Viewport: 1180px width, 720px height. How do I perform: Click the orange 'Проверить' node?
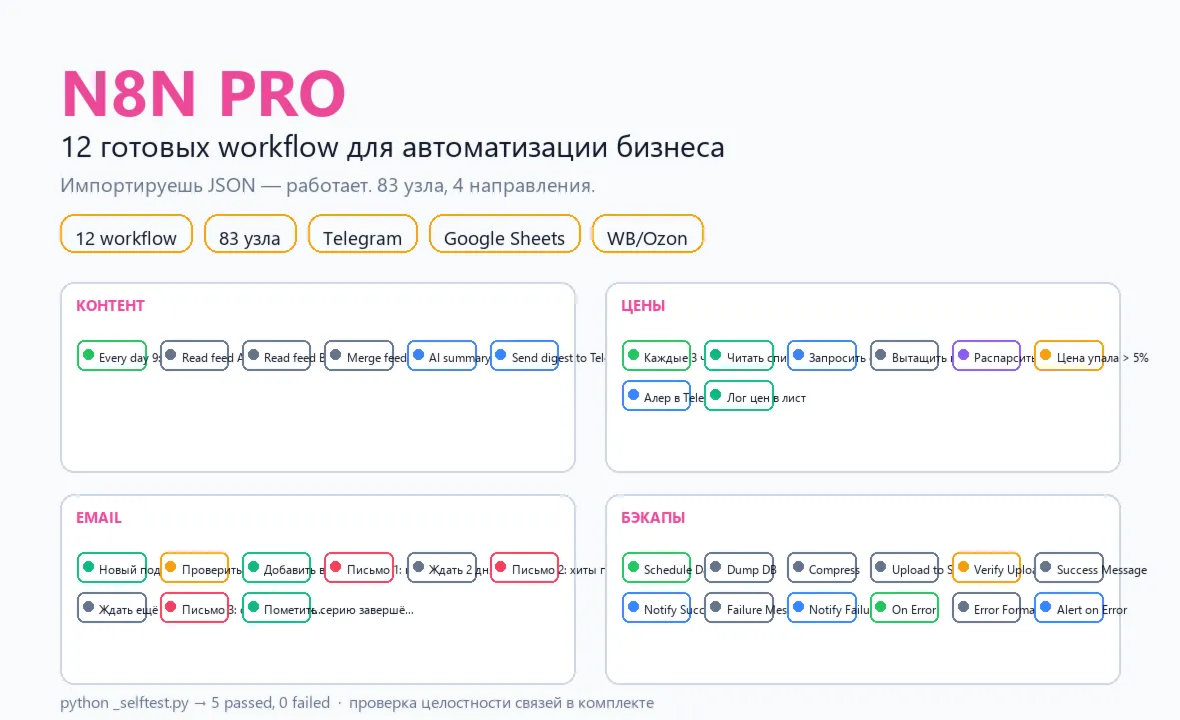coord(194,568)
